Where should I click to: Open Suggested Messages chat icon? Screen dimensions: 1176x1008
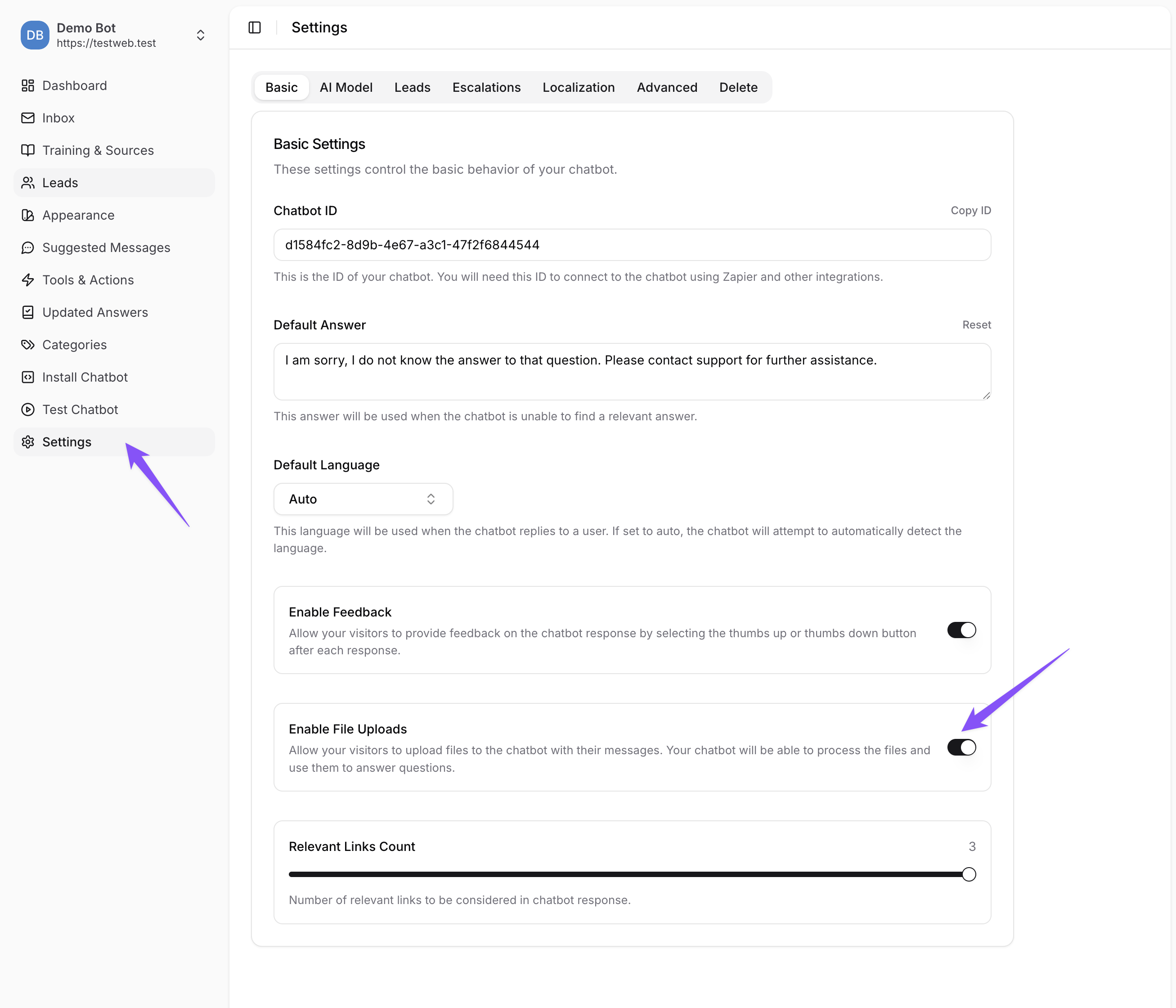pyautogui.click(x=28, y=247)
